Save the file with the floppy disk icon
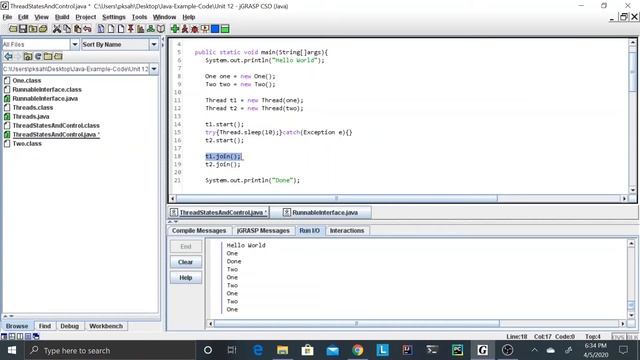640x360 pixels. point(23,29)
